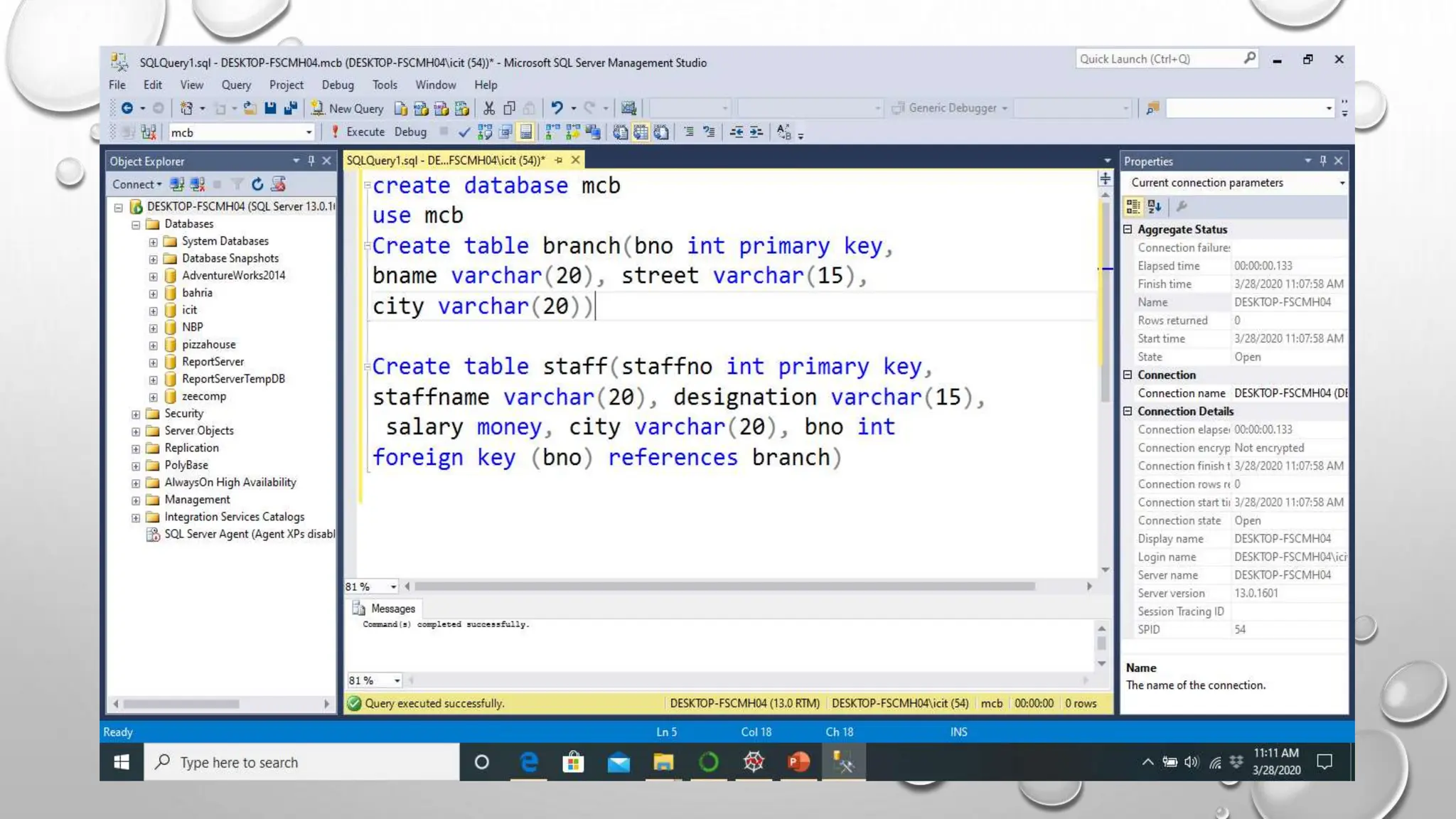This screenshot has width=1456, height=819.
Task: Click the Increase Indent icon
Action: pyautogui.click(x=756, y=132)
